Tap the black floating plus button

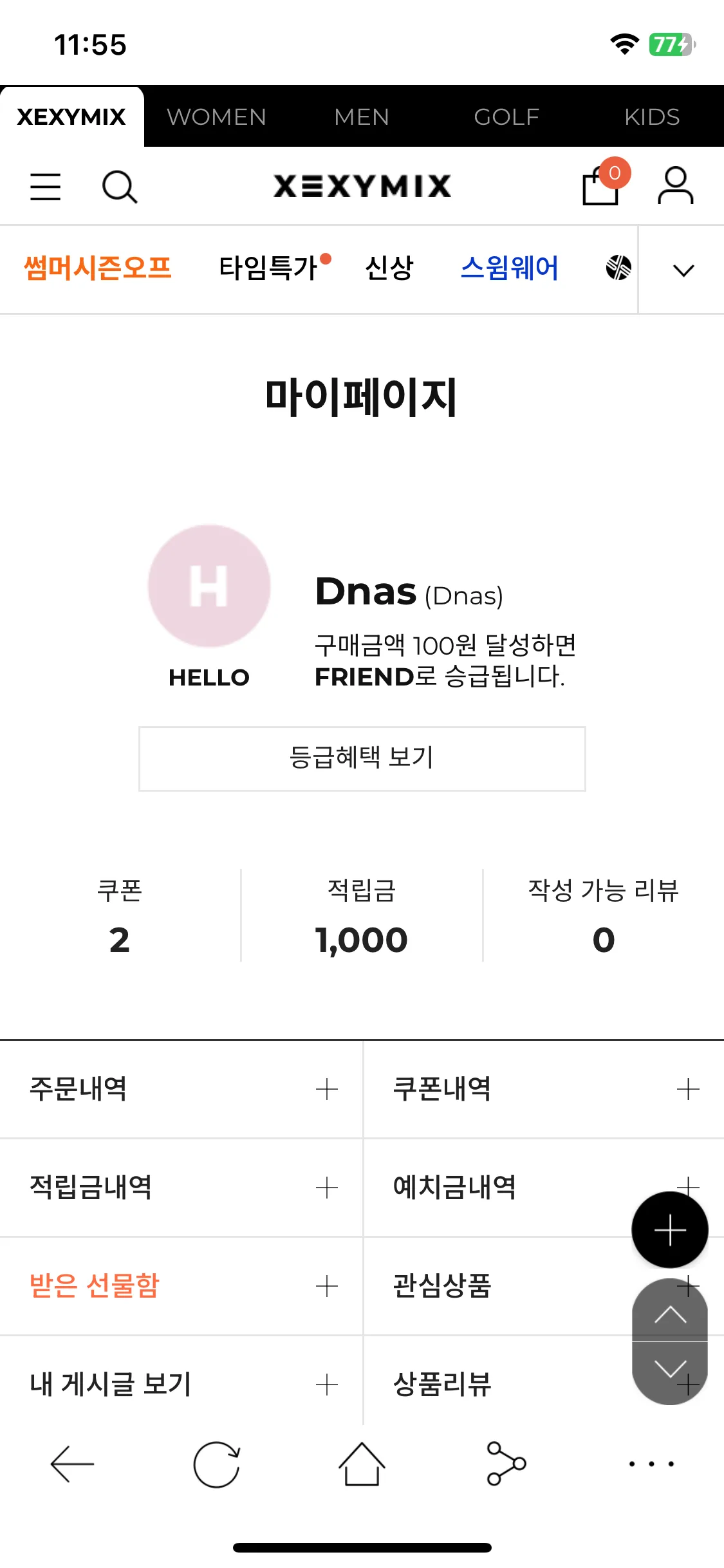[670, 1230]
